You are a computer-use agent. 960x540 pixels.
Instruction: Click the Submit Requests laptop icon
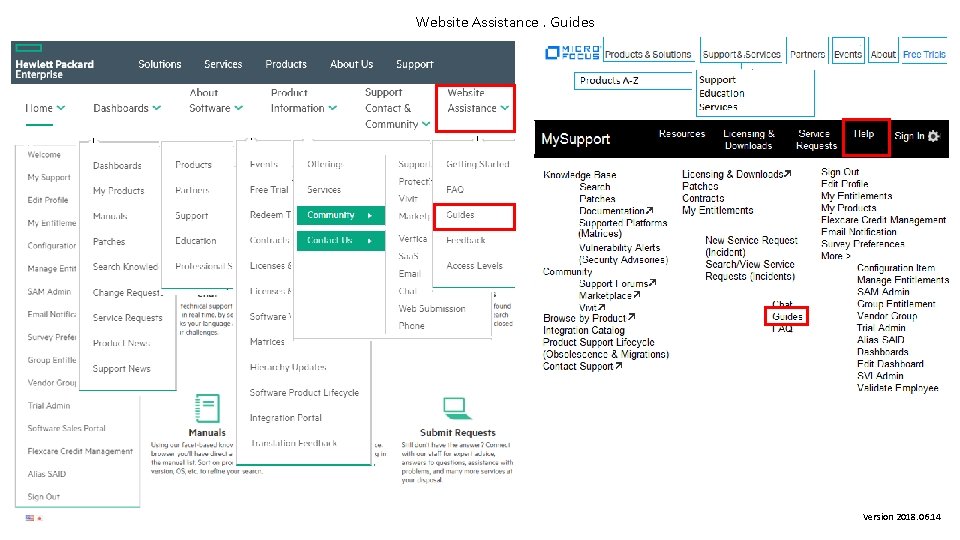[455, 407]
